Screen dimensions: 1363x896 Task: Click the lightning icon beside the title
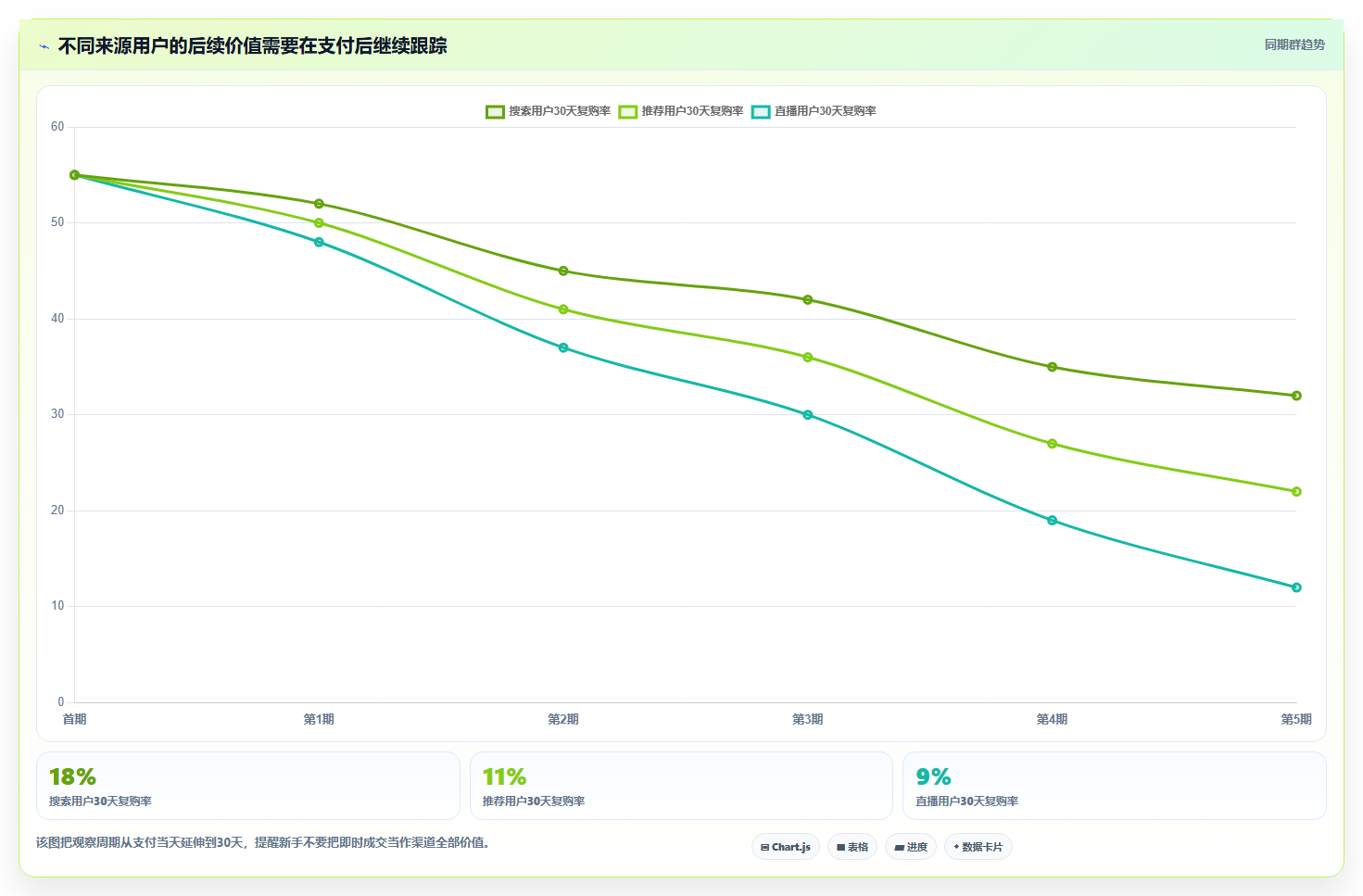click(44, 46)
